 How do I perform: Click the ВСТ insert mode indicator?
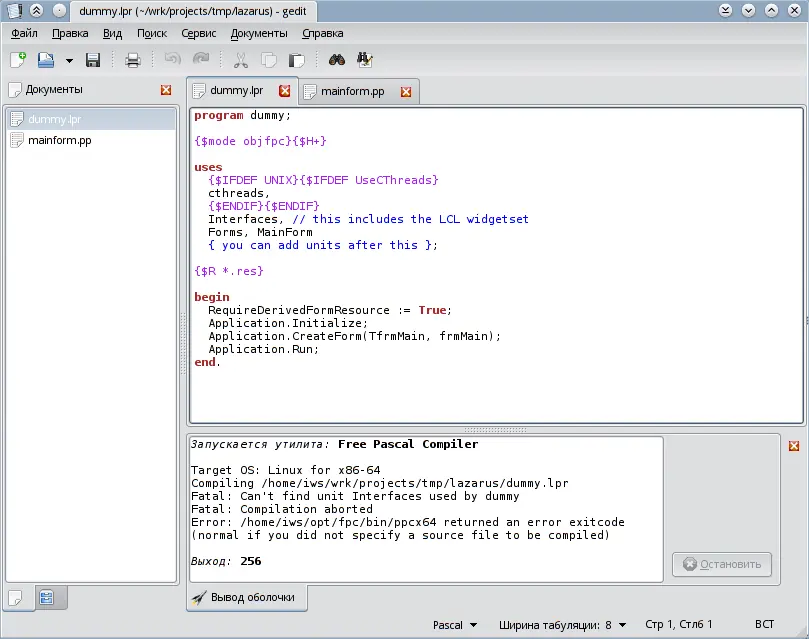(764, 625)
